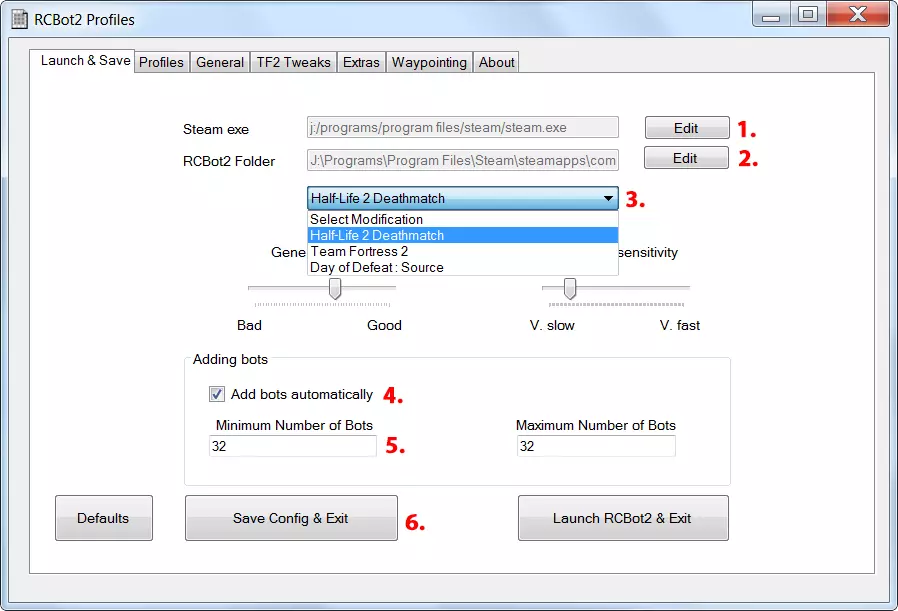The image size is (898, 611).
Task: Click the Minimum Number of Bots field
Action: click(293, 446)
